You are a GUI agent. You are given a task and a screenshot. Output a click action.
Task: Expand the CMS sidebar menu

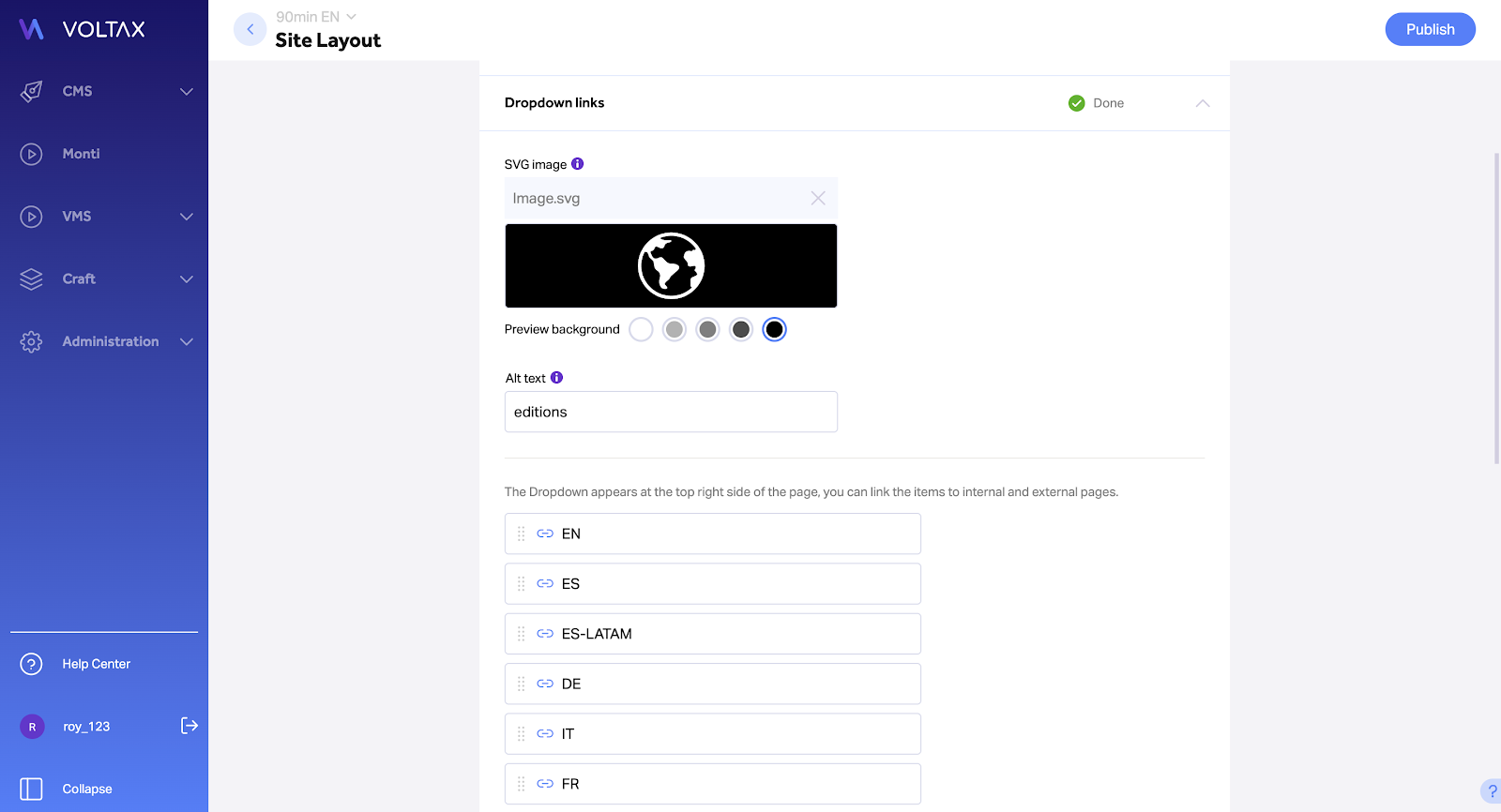104,91
